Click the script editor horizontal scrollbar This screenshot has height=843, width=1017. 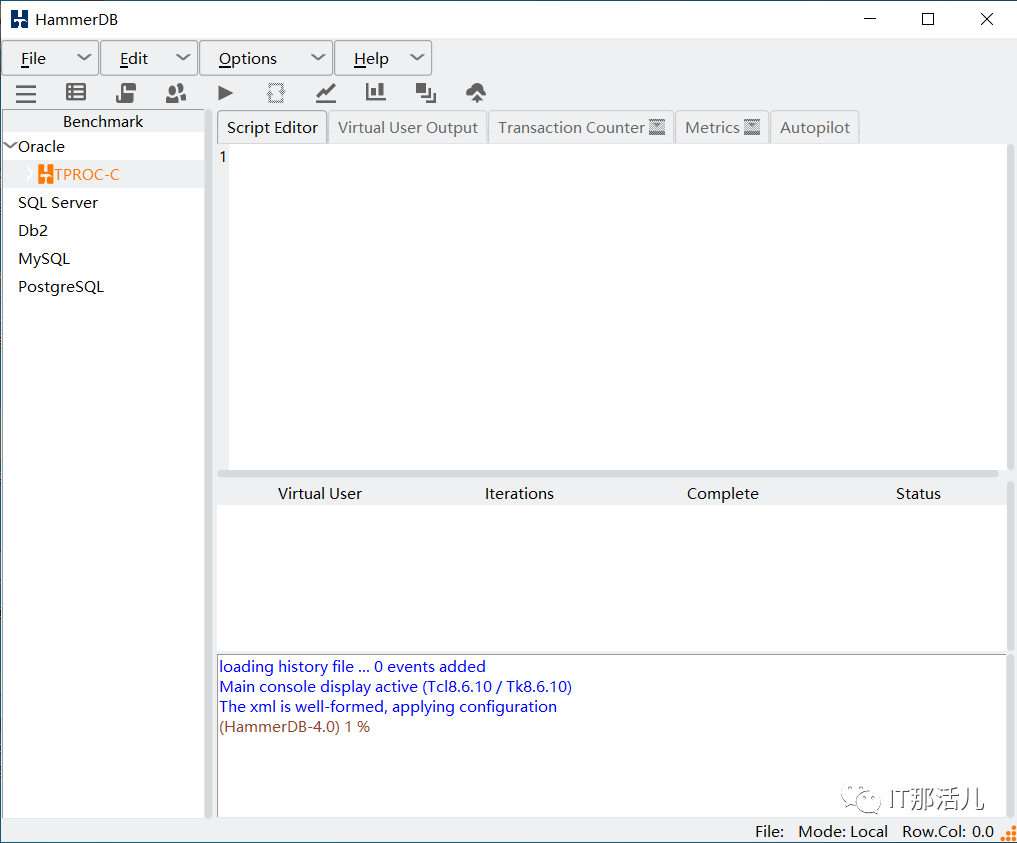(608, 473)
